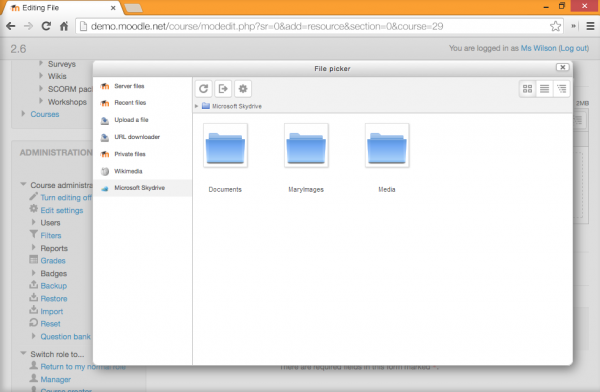Open the Chrome hamburger menu
This screenshot has width=600, height=392.
pyautogui.click(x=590, y=26)
